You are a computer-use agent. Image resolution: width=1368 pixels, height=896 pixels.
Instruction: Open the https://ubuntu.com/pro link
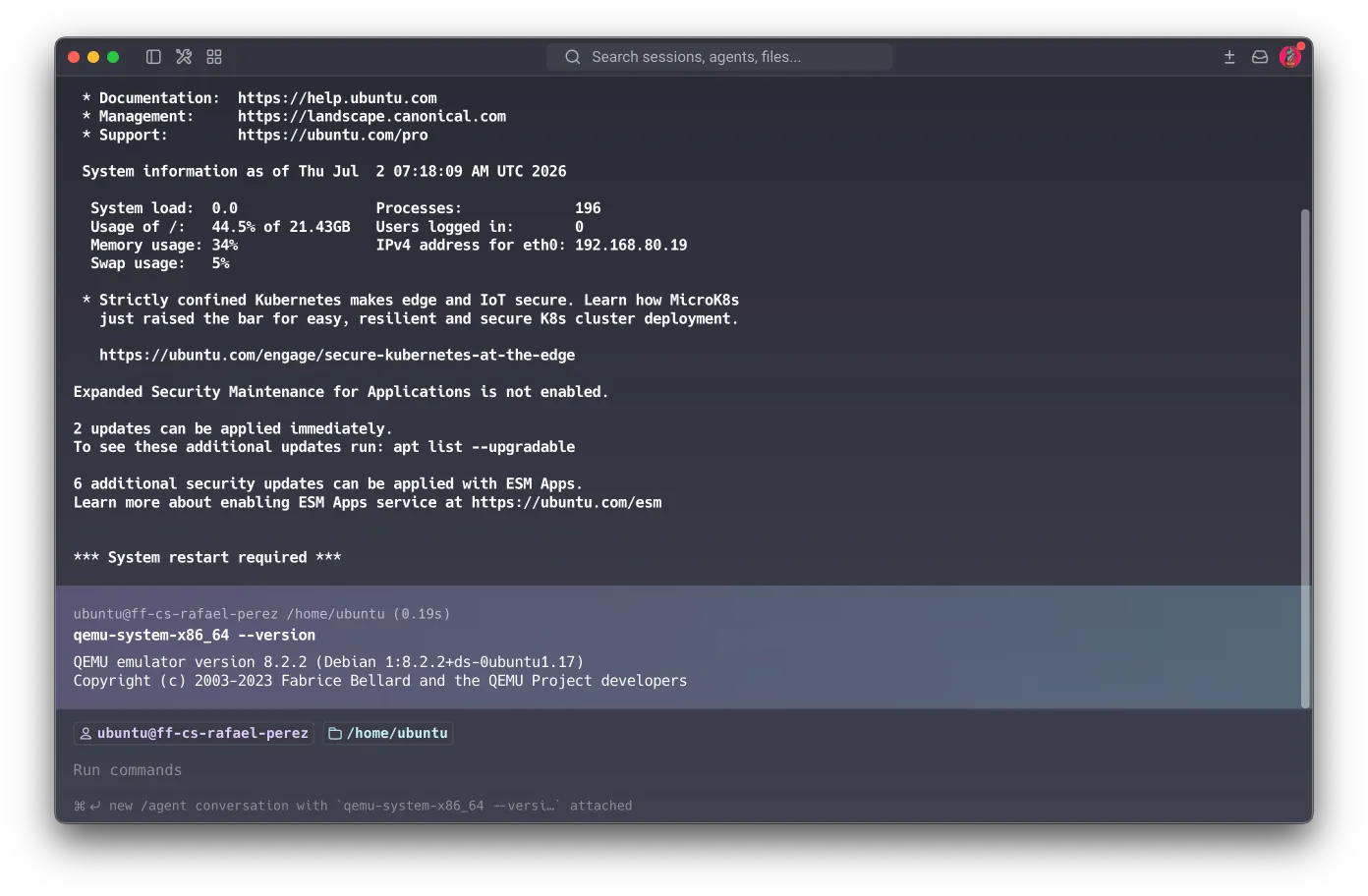tap(332, 135)
